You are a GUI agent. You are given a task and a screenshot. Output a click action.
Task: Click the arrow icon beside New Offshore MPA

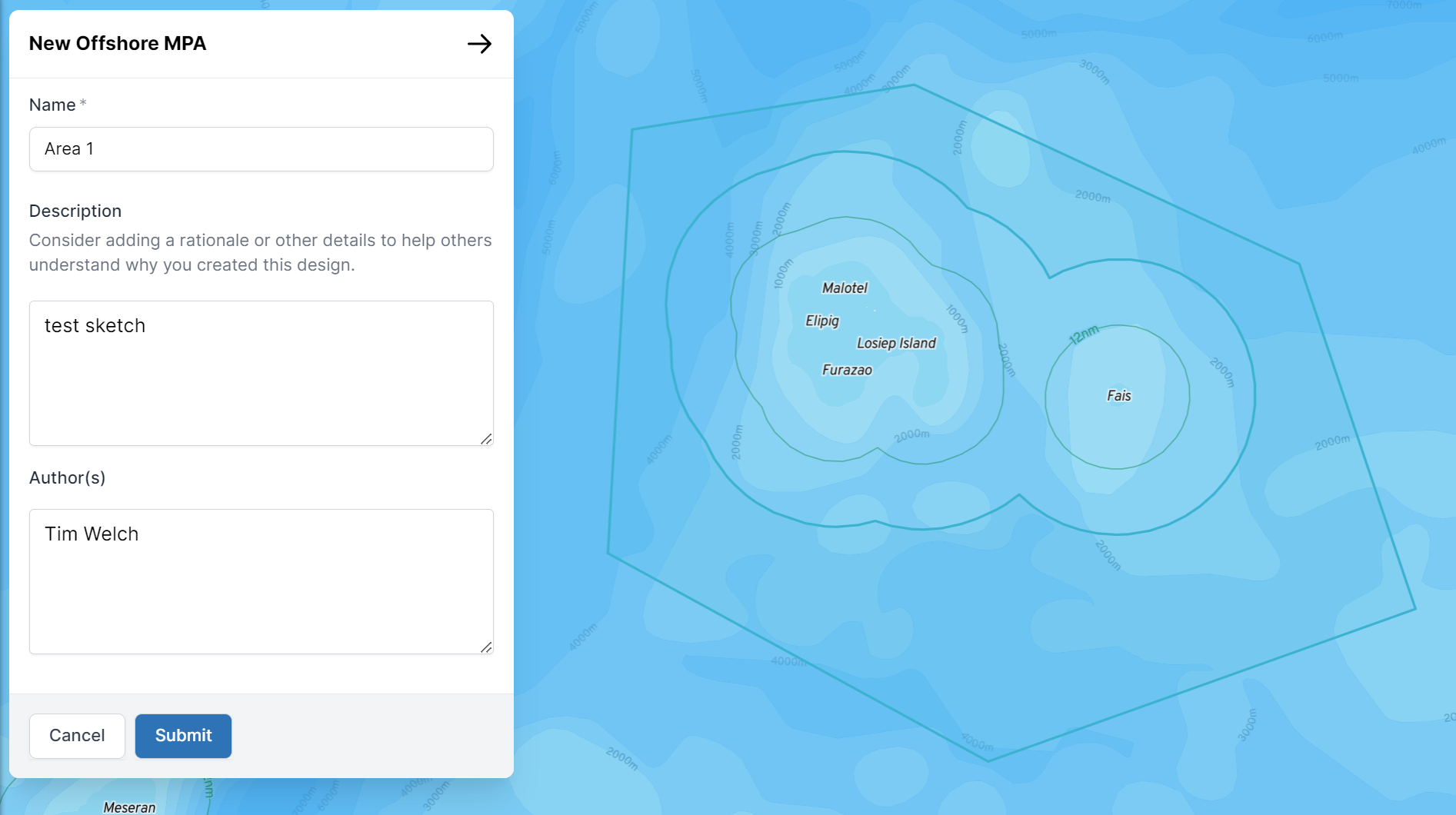point(479,44)
